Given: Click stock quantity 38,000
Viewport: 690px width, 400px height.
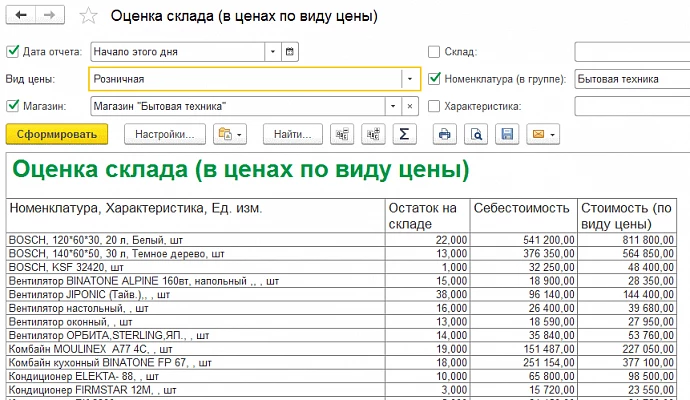Looking at the screenshot, I should point(451,294).
